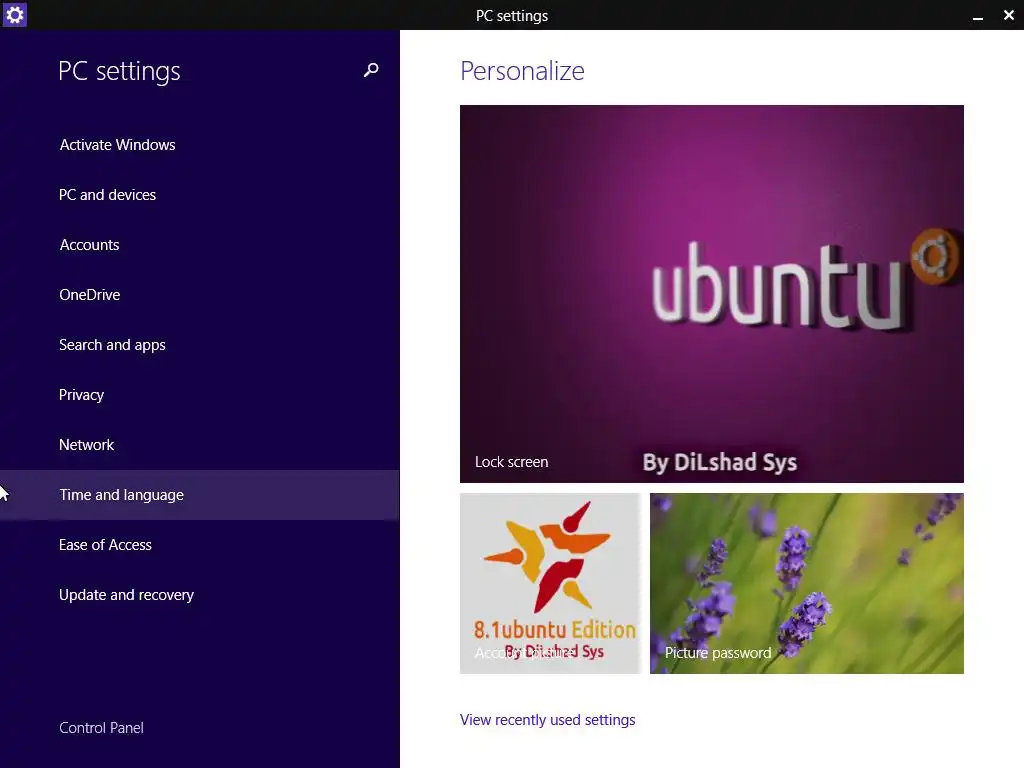Click View recently used settings link
This screenshot has width=1024, height=768.
coord(547,720)
